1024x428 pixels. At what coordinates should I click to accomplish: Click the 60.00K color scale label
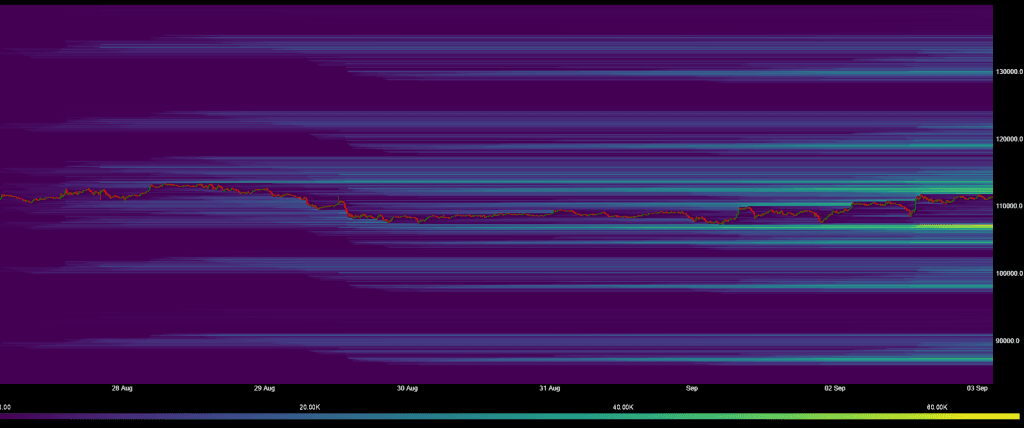938,407
